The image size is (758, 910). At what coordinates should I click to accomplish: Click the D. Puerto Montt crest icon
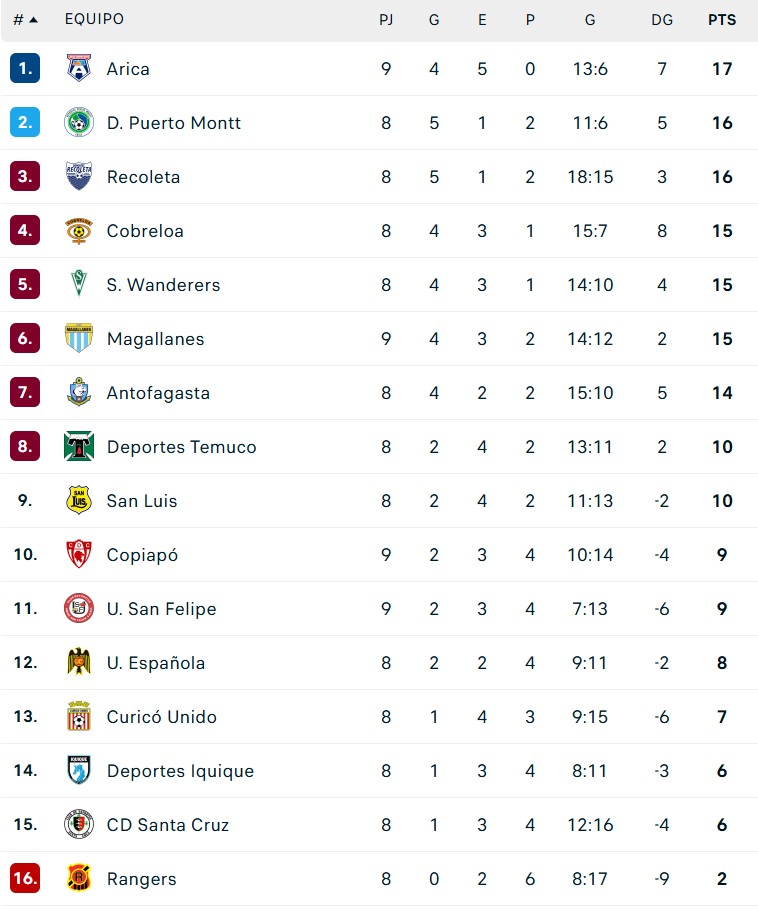coord(78,123)
